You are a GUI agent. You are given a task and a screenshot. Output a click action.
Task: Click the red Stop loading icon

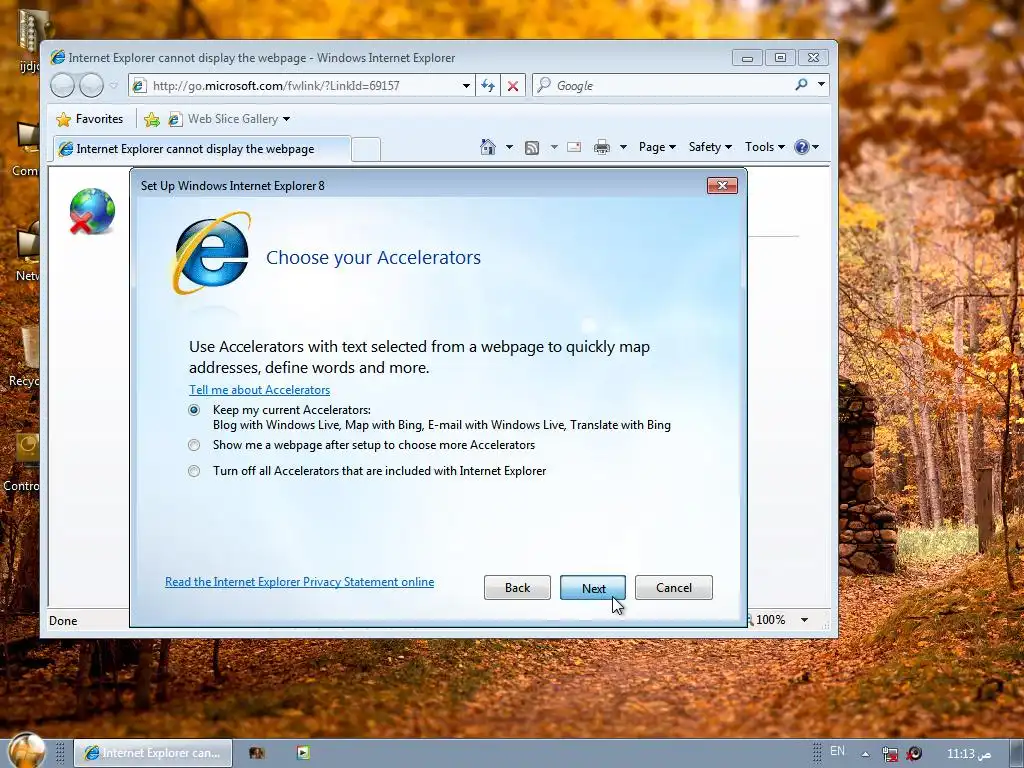(x=513, y=86)
